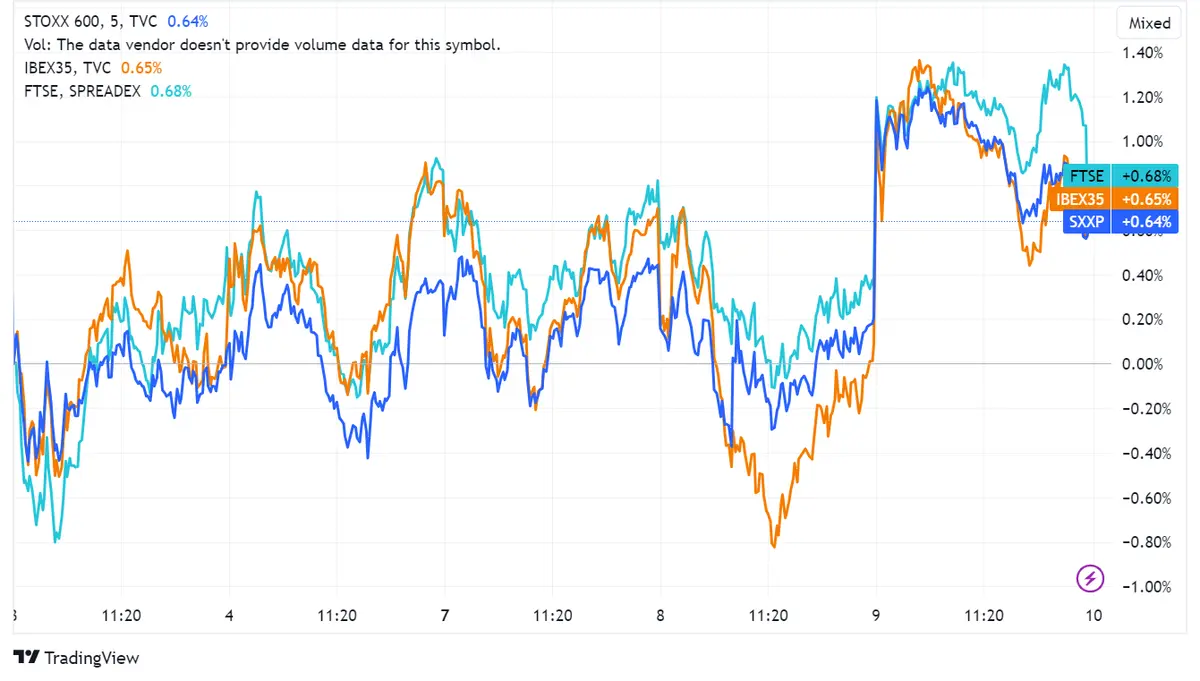This screenshot has height=681, width=1200.
Task: Click the 1.40% label on the price axis
Action: tap(1144, 53)
